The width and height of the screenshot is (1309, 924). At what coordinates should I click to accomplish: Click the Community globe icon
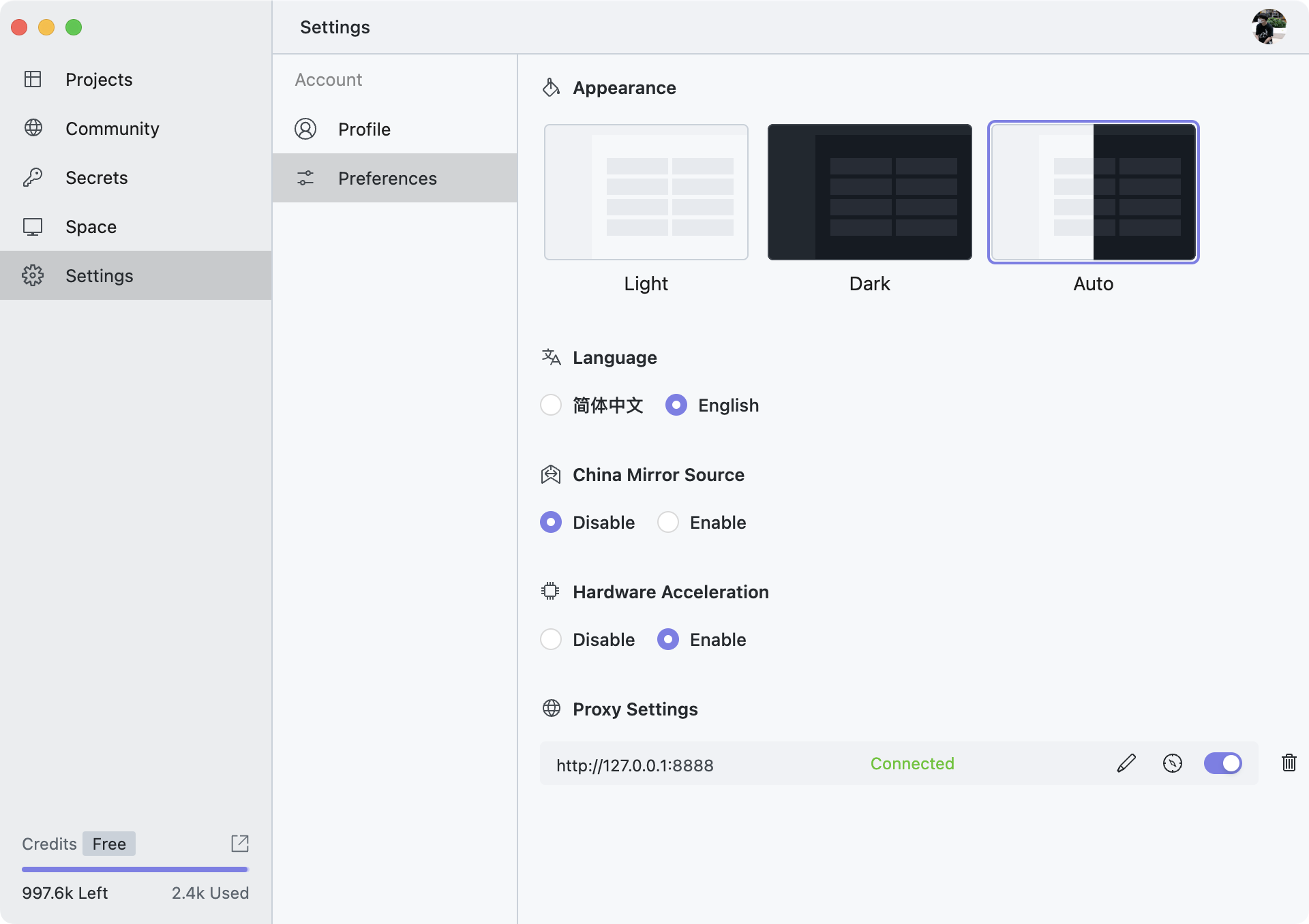[33, 128]
